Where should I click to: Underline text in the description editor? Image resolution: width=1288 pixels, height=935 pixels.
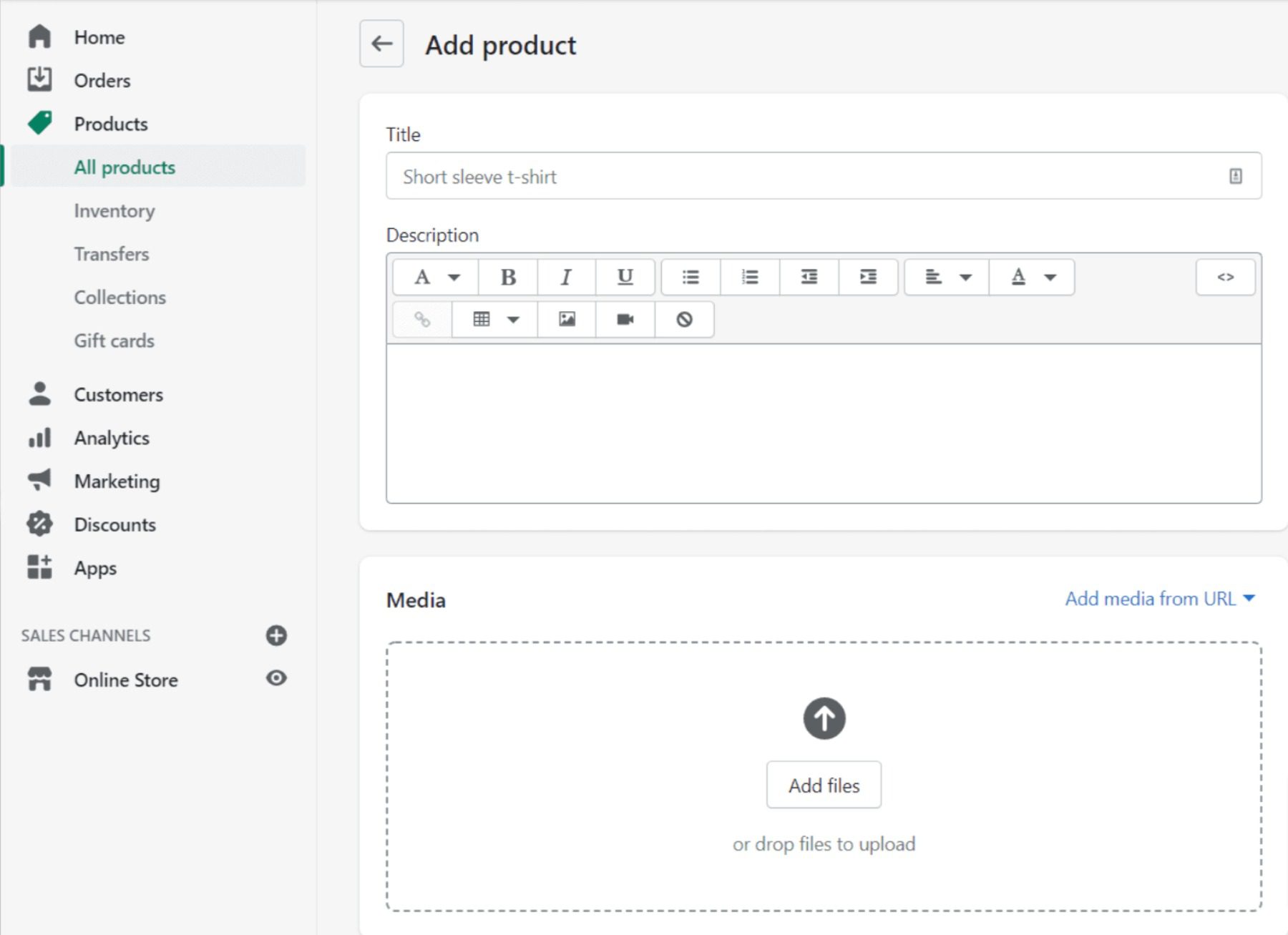click(625, 277)
